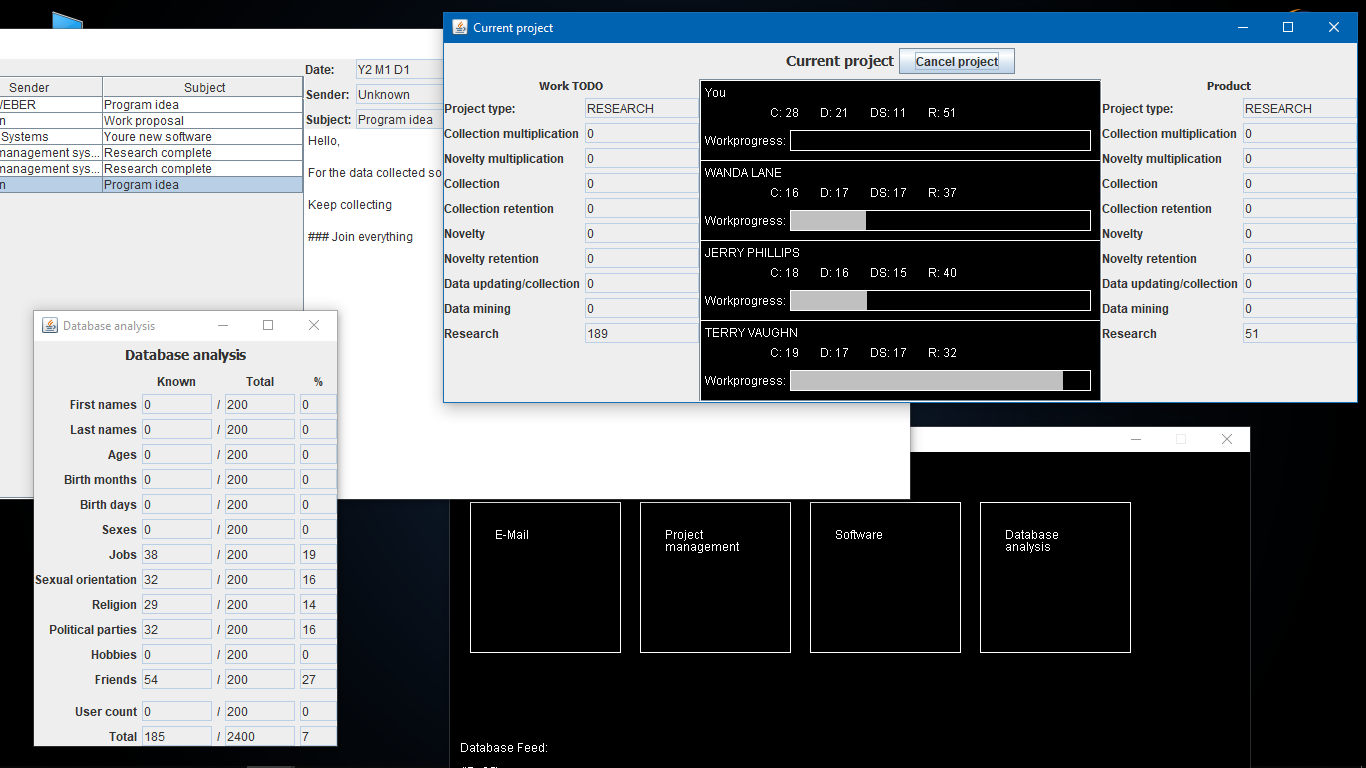This screenshot has height=768, width=1366.
Task: Click TERRY VAUGHN's work progress bar
Action: pos(940,380)
